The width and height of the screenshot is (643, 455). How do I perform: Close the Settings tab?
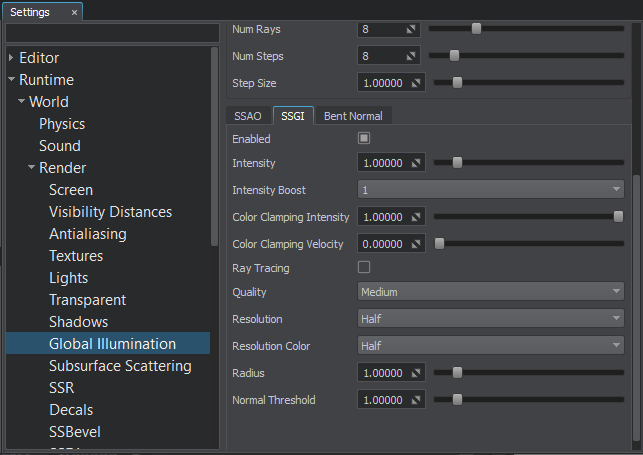[x=75, y=12]
